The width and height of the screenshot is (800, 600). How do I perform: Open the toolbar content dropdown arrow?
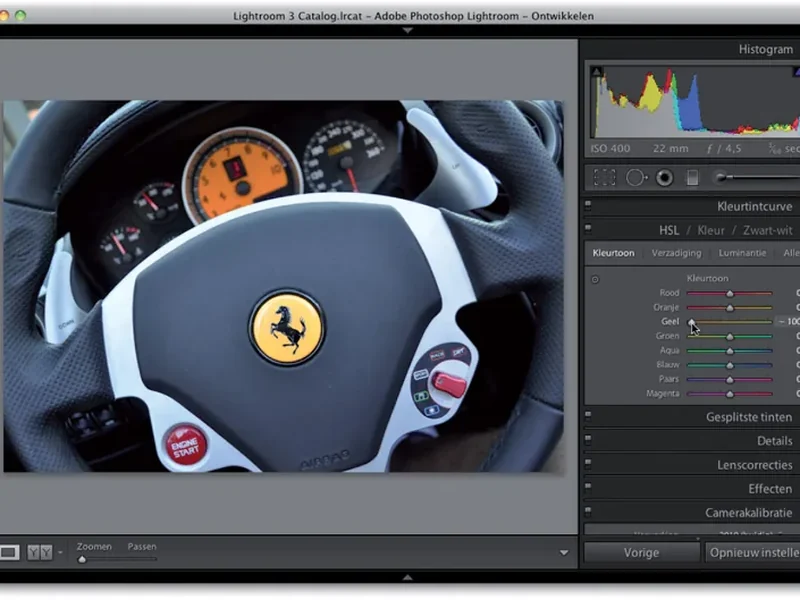564,553
